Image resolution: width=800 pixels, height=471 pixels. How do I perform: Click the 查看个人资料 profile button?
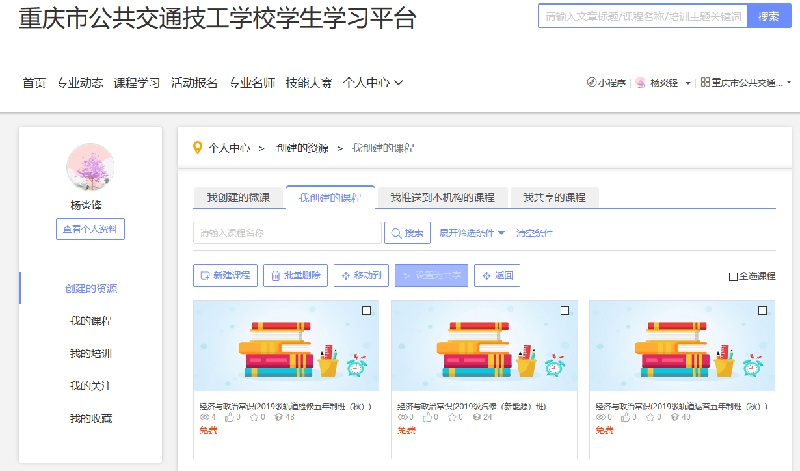tap(90, 229)
